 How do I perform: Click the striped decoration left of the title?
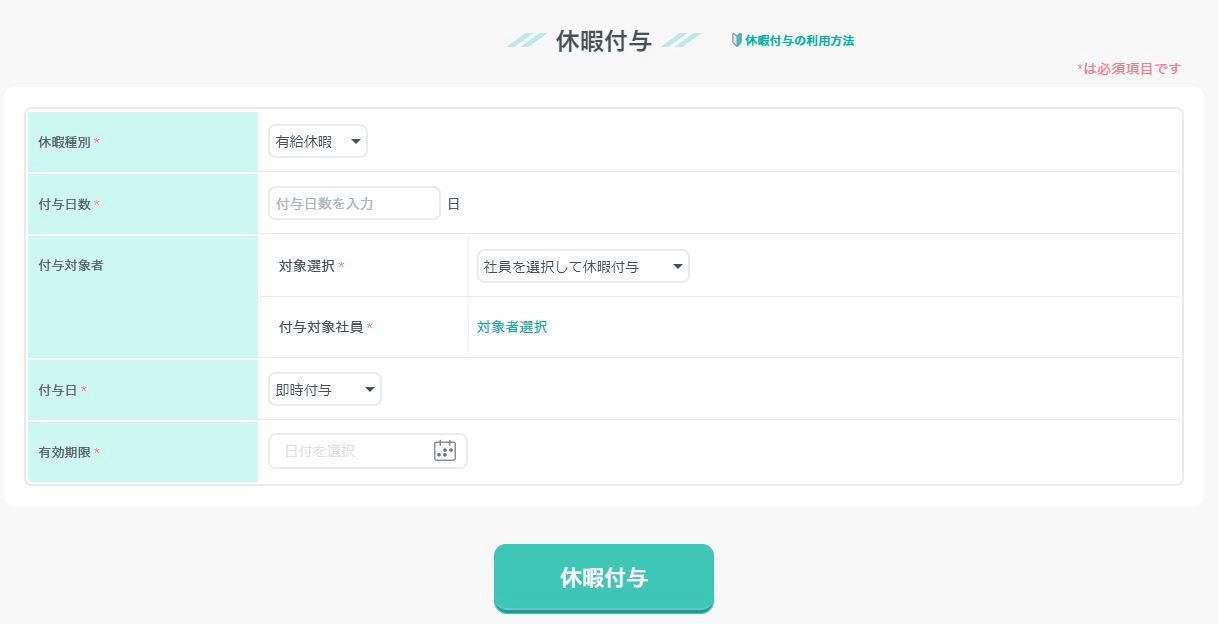point(526,41)
